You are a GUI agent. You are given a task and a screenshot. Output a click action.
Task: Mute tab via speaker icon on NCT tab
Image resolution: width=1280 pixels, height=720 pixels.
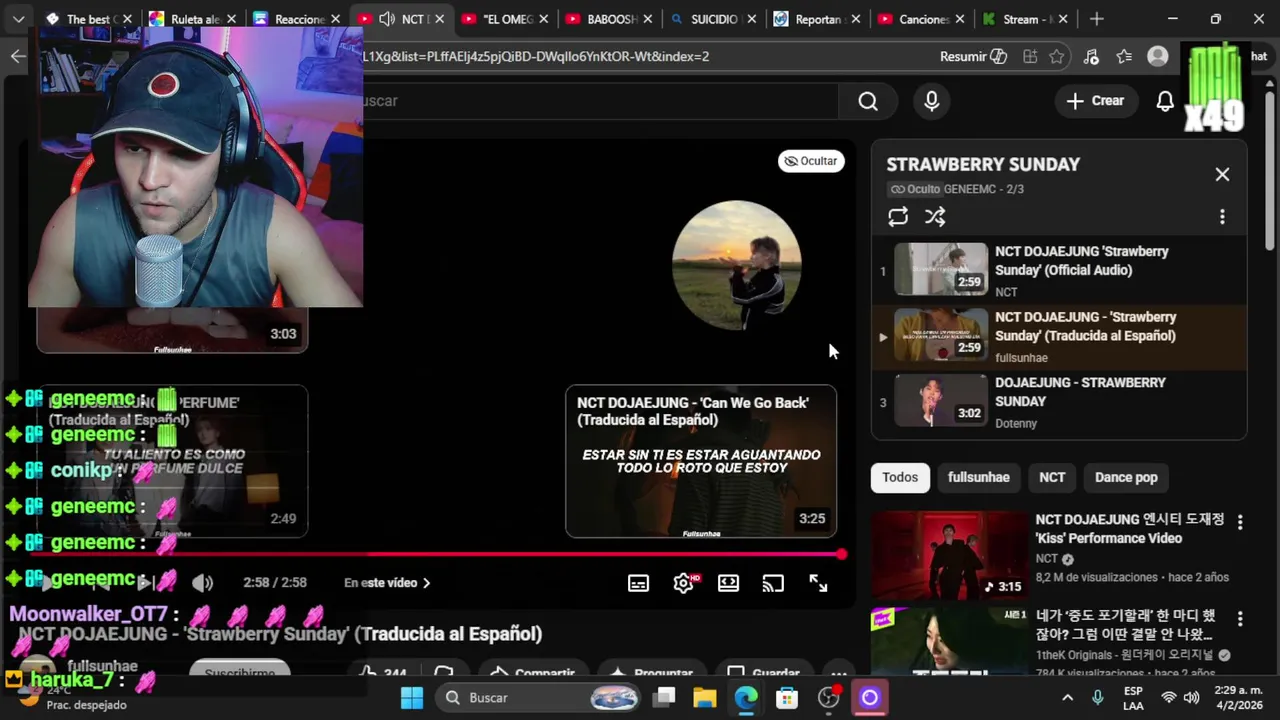pyautogui.click(x=387, y=19)
